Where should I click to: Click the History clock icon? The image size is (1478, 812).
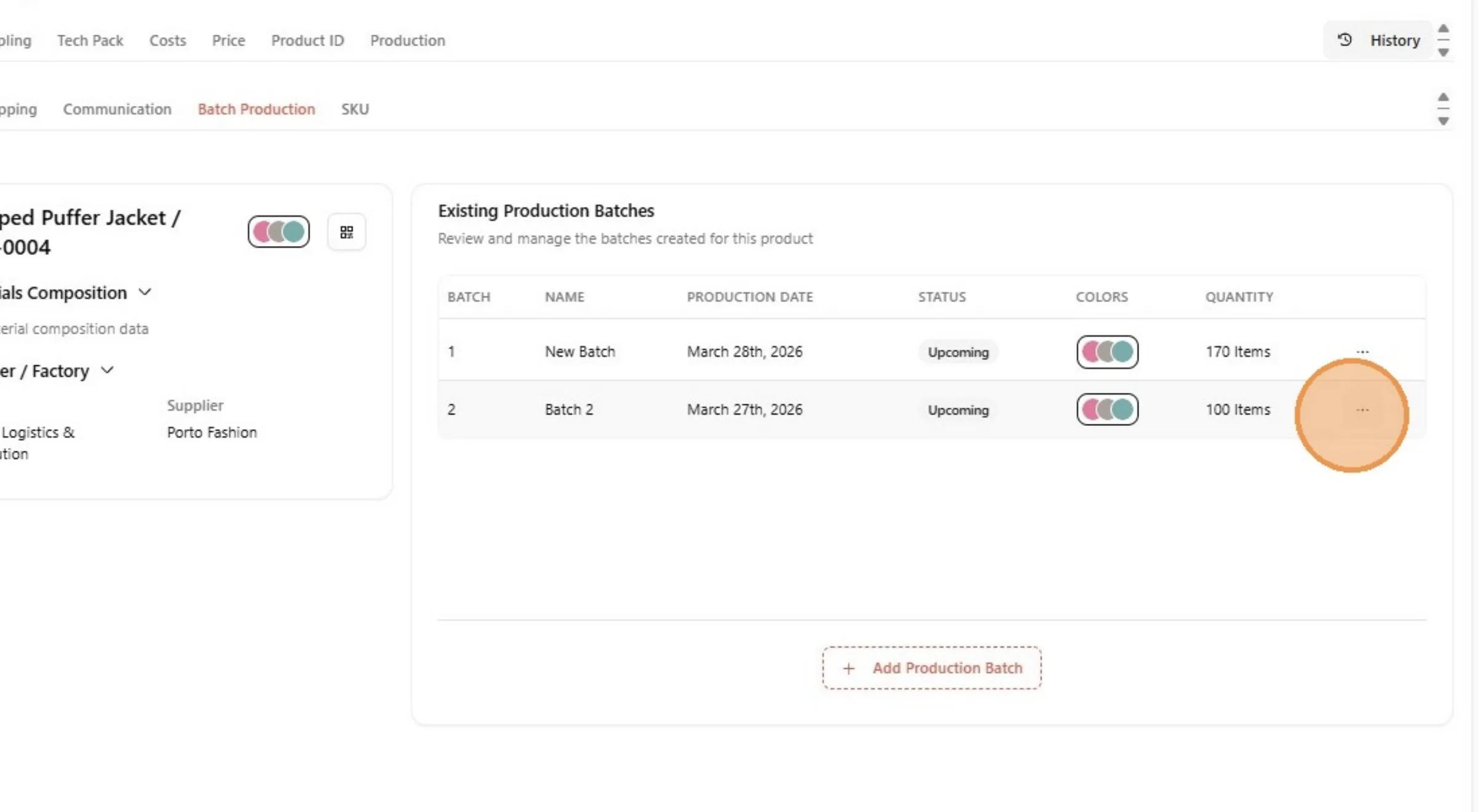coord(1345,40)
